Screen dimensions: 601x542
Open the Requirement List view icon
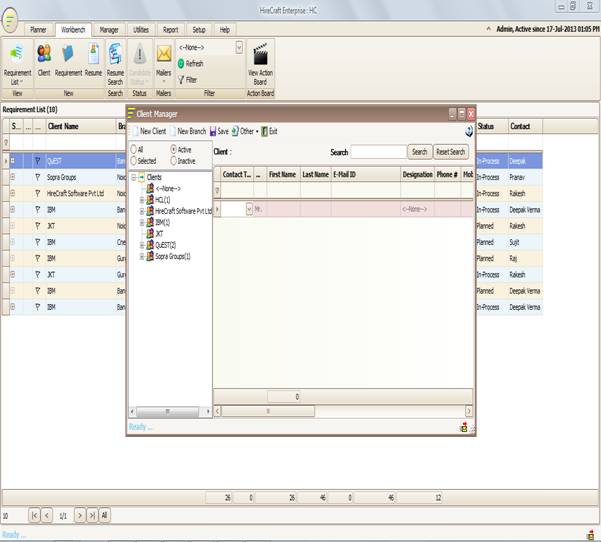tap(17, 54)
